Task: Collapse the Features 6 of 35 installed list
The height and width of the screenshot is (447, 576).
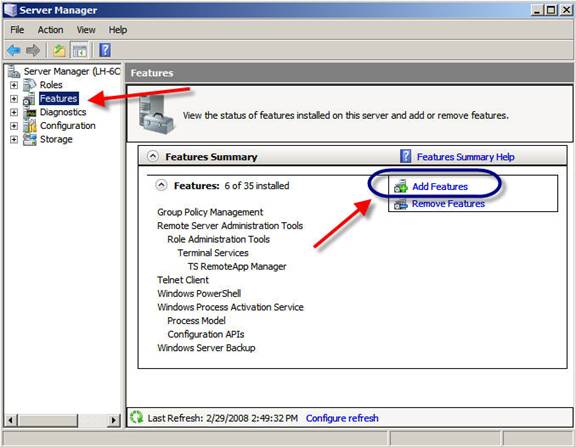Action: click(161, 185)
